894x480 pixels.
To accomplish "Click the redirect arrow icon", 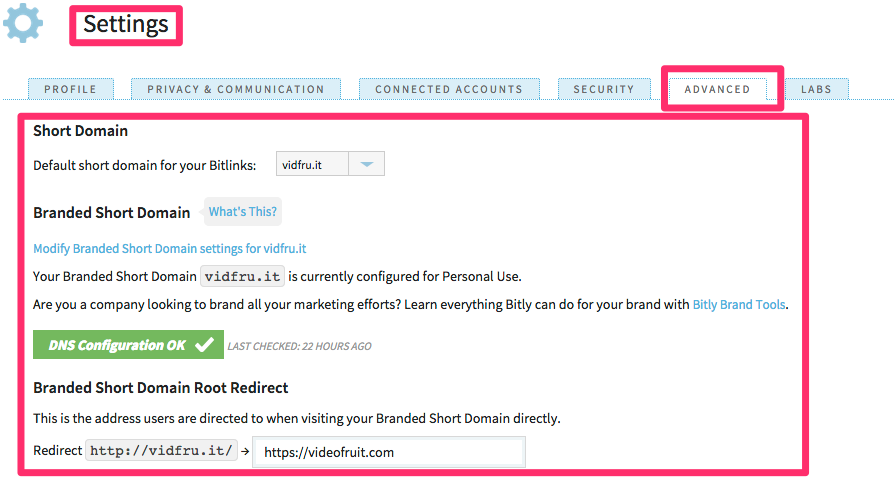I will (245, 451).
